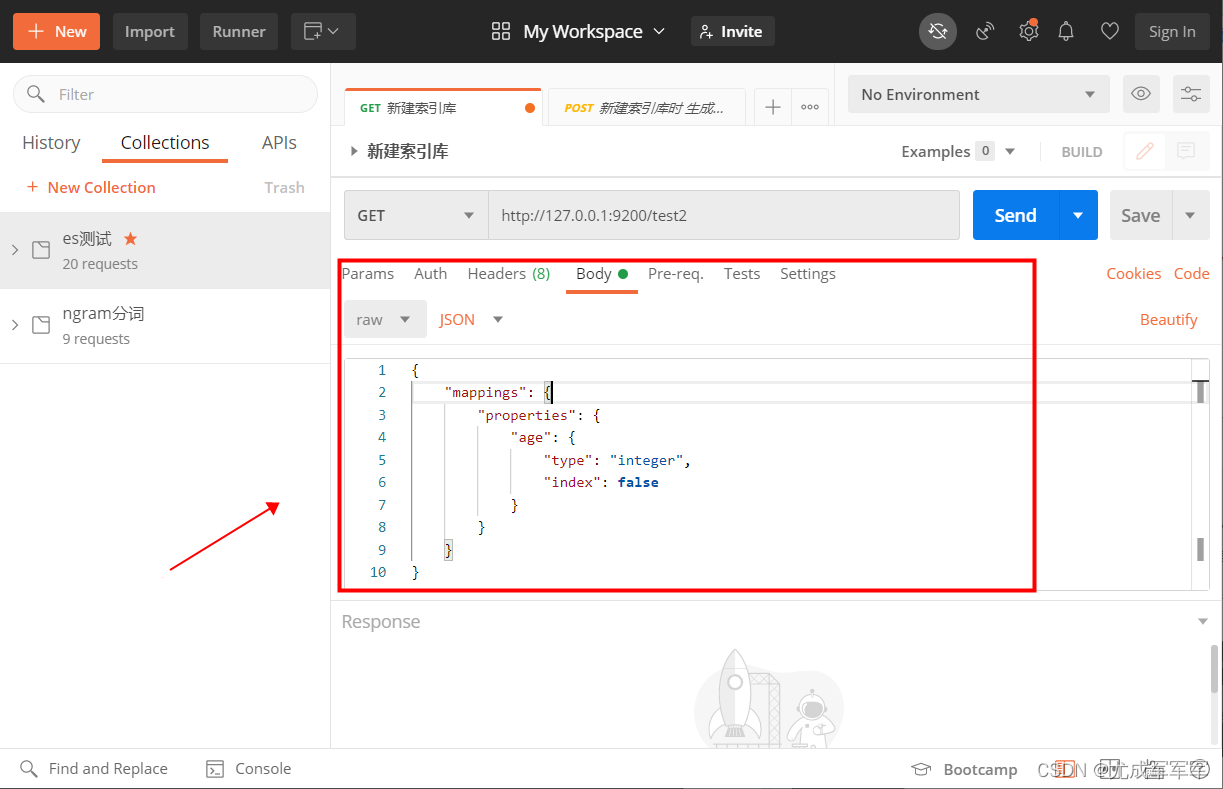Image resolution: width=1223 pixels, height=789 pixels.
Task: Open the request Settings tab
Action: [x=808, y=273]
